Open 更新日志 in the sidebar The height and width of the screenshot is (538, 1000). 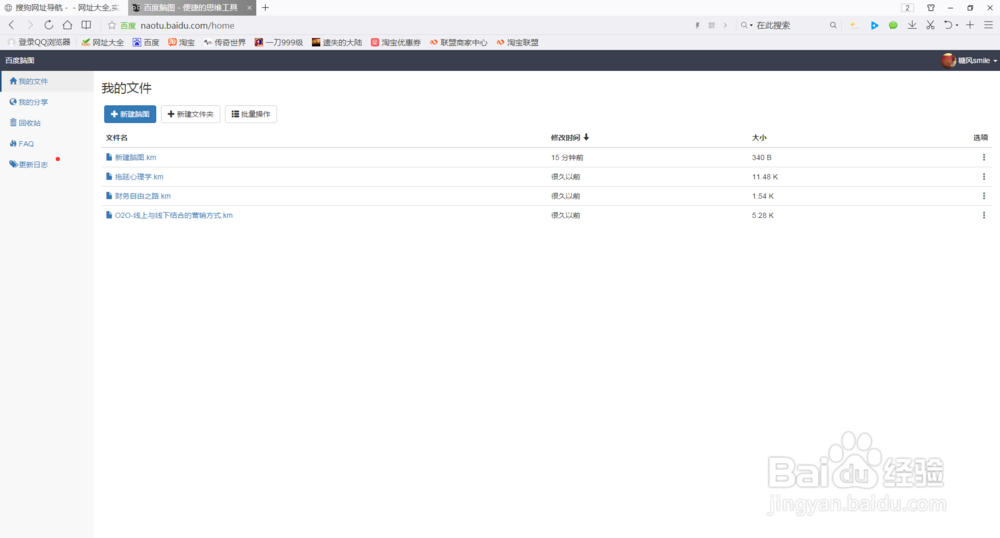point(29,164)
